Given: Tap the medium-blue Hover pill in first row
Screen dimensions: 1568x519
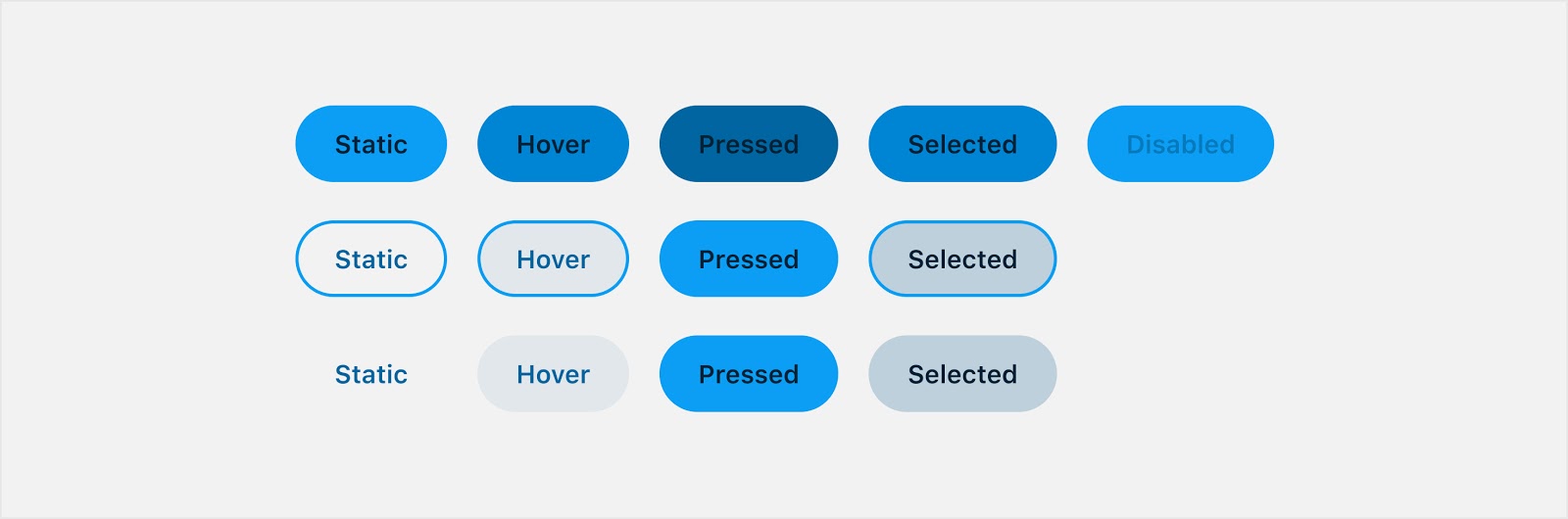Looking at the screenshot, I should pos(553,144).
